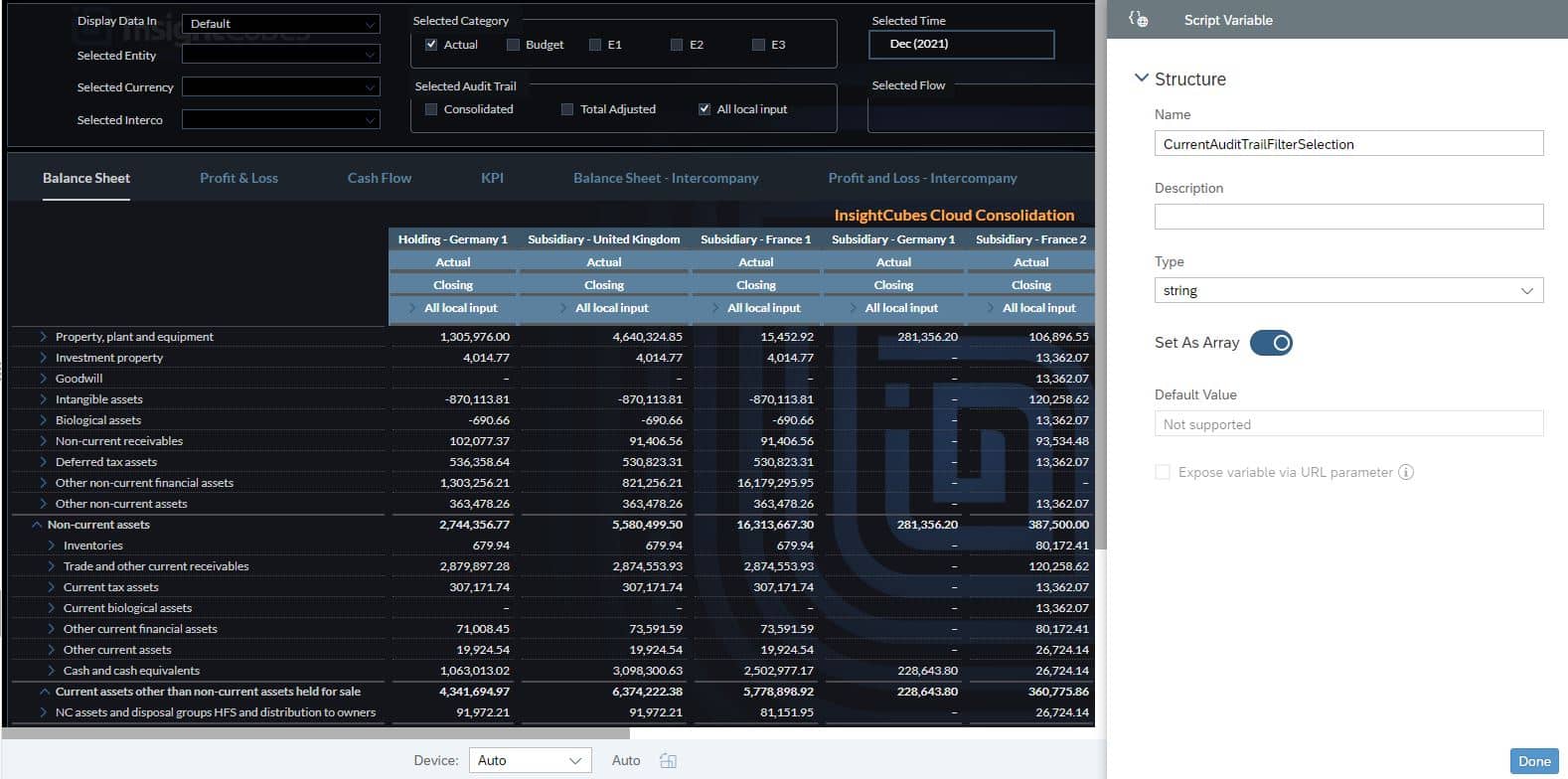1568x779 pixels.
Task: Expand the Current tax assets row
Action: point(51,587)
